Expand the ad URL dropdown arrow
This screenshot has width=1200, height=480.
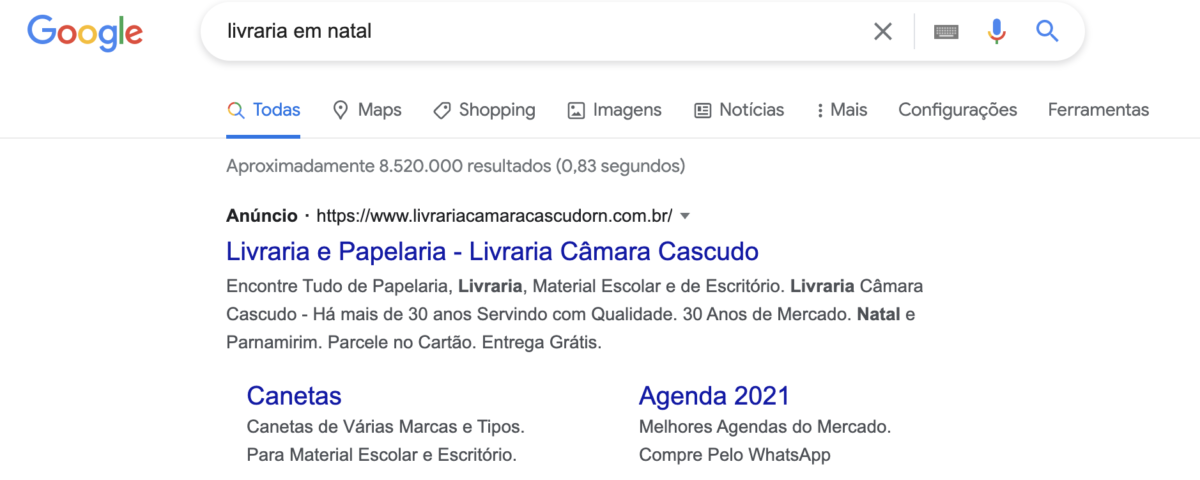coord(685,215)
